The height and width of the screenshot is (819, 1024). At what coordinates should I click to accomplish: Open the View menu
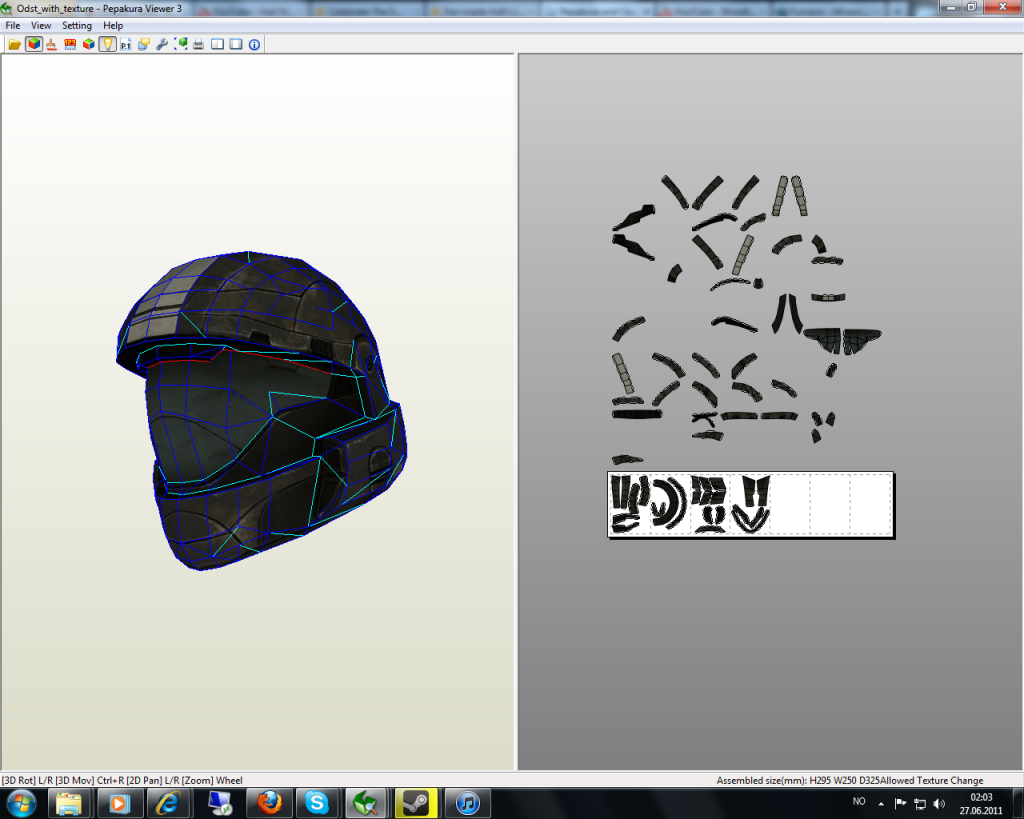point(41,25)
